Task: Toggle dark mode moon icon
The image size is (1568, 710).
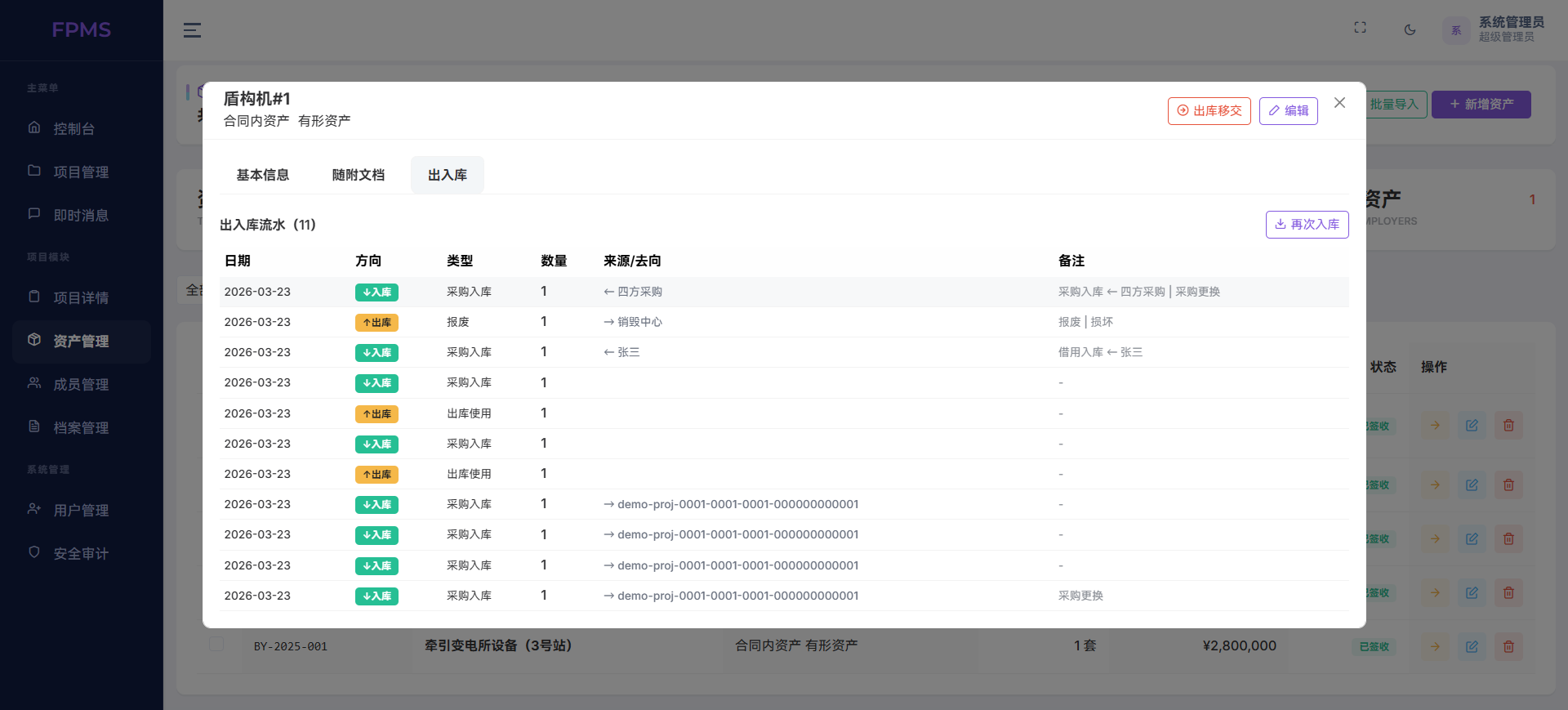Action: [x=1410, y=30]
